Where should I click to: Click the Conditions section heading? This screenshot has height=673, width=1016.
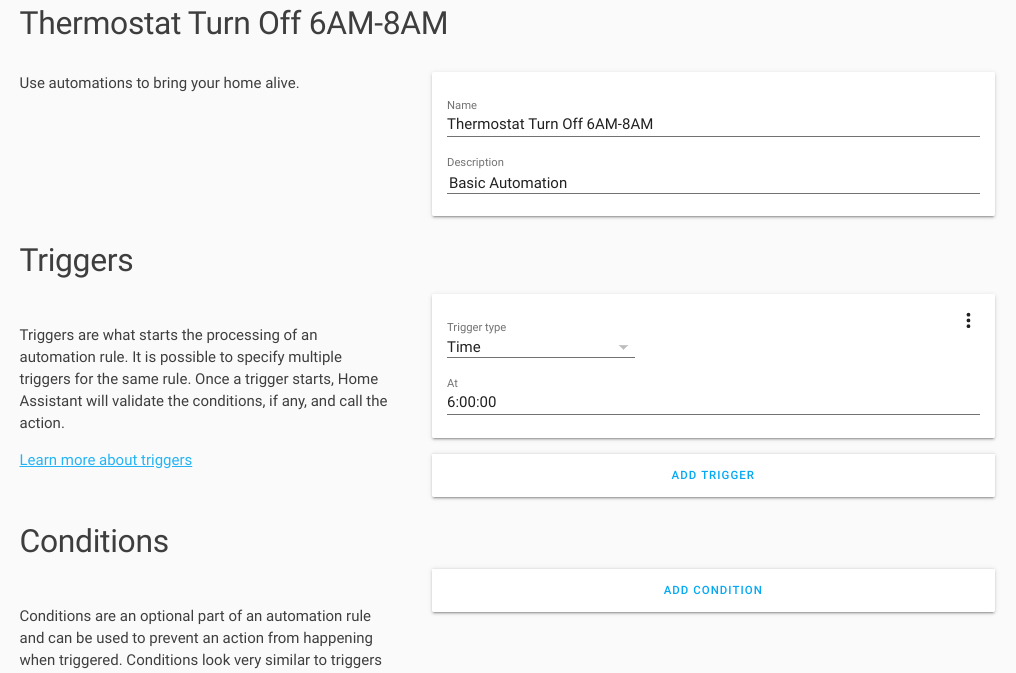click(x=94, y=541)
